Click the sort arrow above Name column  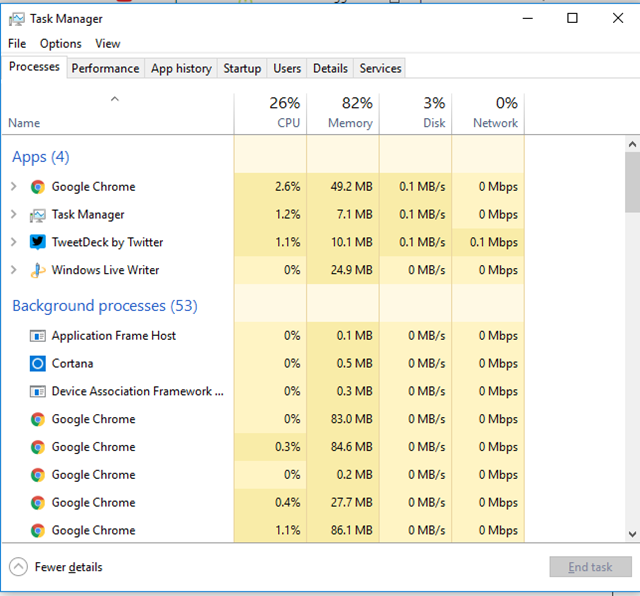tap(115, 99)
